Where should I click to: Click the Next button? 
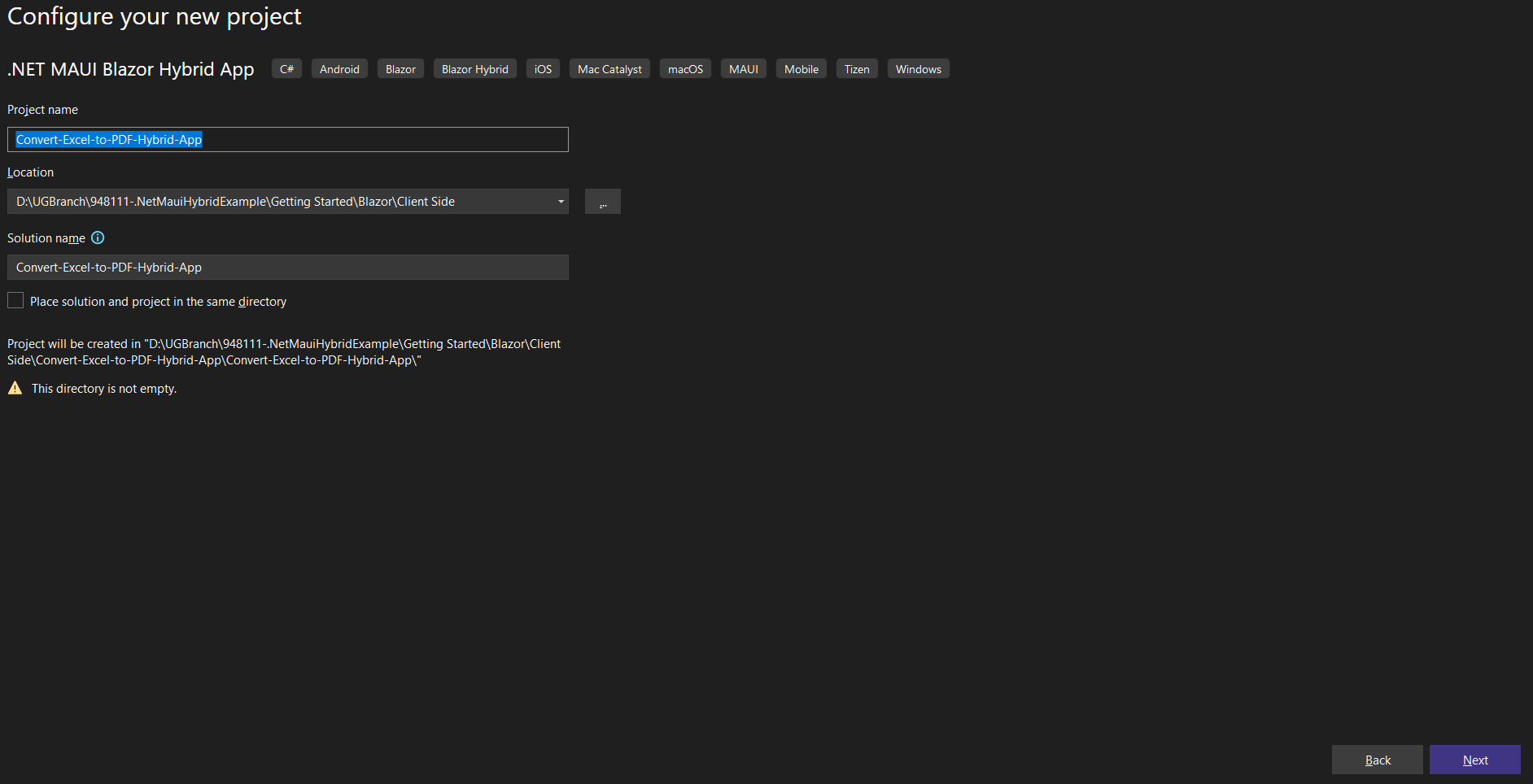point(1474,760)
